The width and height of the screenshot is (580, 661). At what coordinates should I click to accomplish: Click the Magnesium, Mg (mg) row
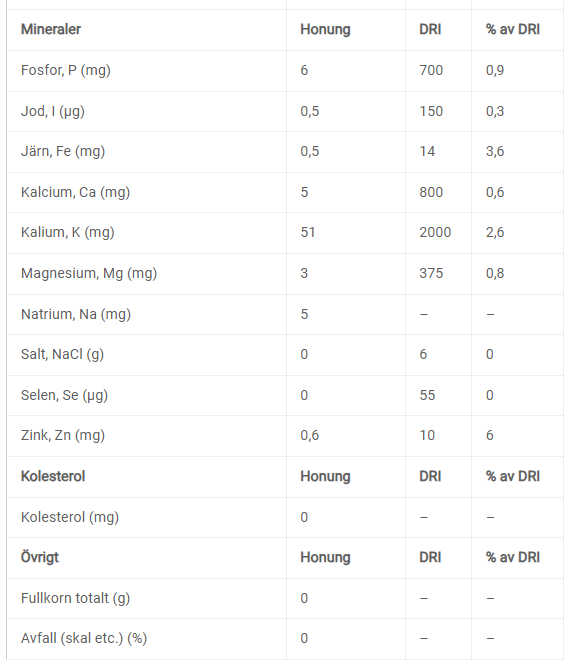[285, 274]
